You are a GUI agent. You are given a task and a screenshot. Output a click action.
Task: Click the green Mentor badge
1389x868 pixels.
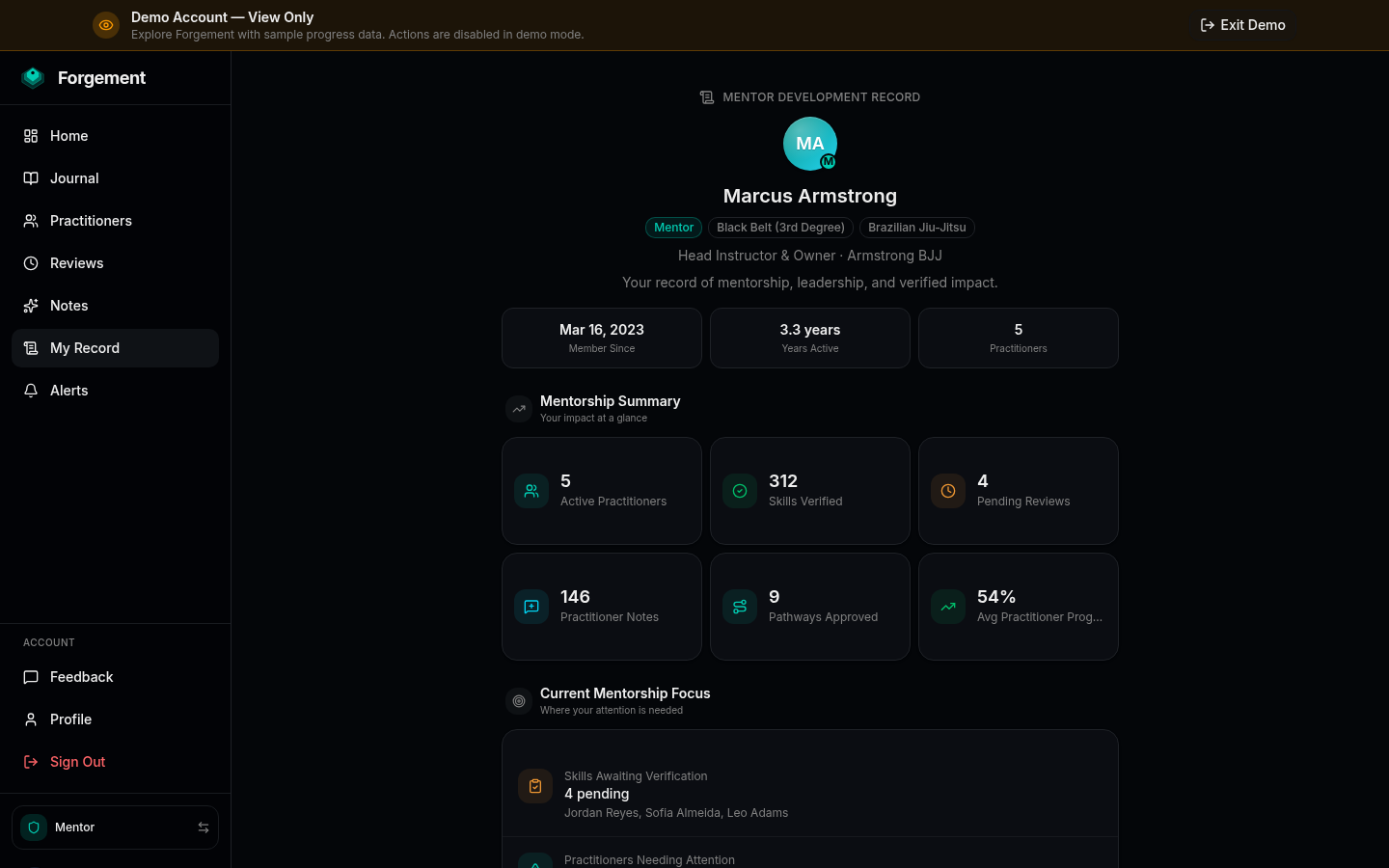673,228
